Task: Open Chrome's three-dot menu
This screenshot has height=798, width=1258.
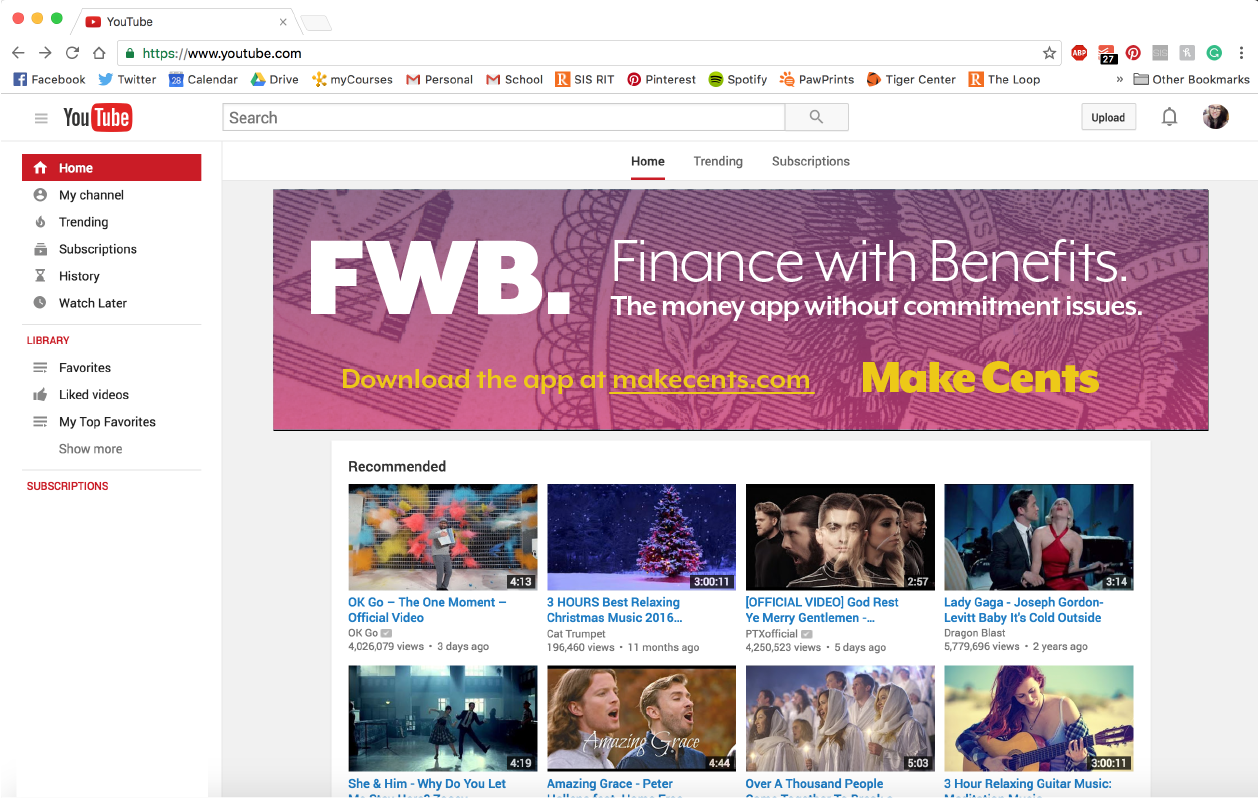Action: (1241, 53)
